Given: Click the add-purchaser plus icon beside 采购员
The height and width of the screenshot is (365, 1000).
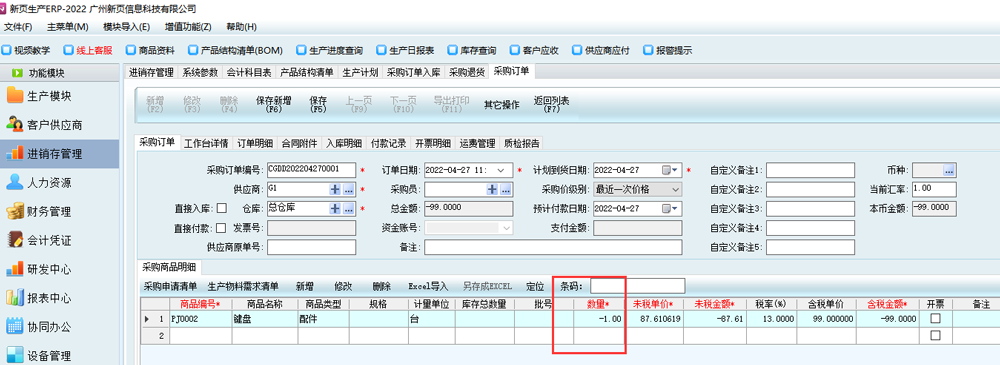Looking at the screenshot, I should point(492,190).
